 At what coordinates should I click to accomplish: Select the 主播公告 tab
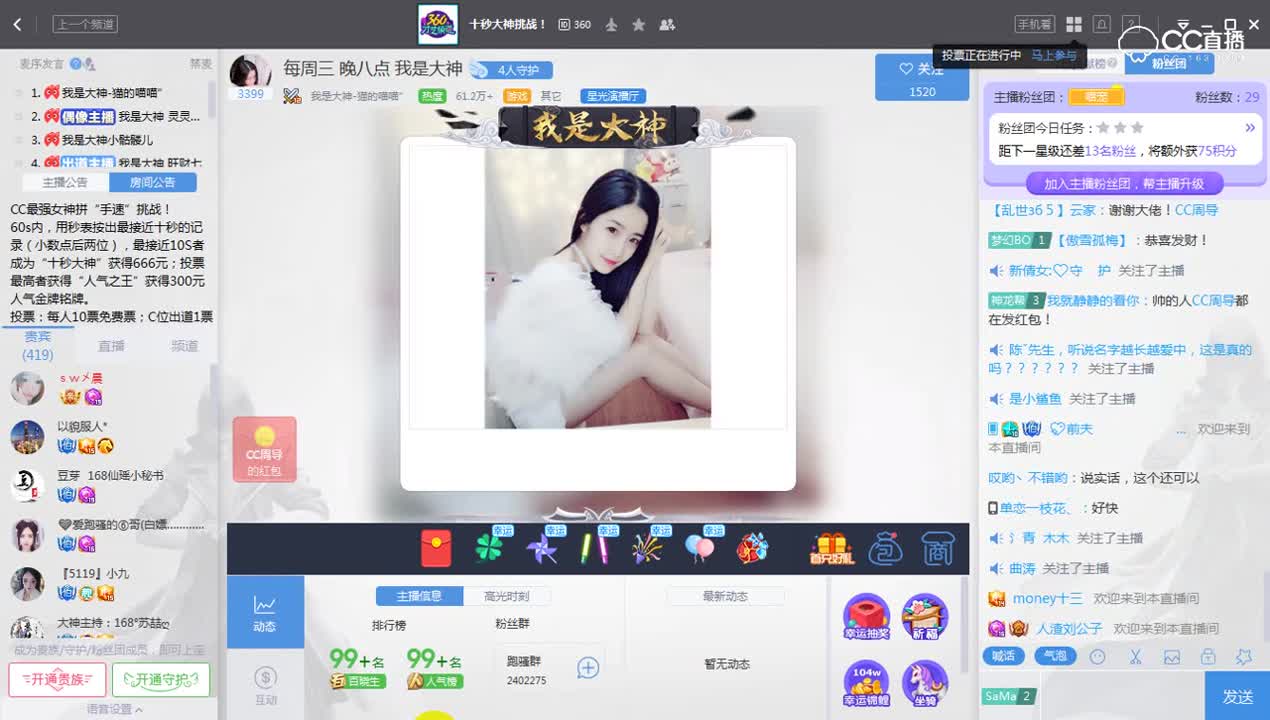point(65,182)
